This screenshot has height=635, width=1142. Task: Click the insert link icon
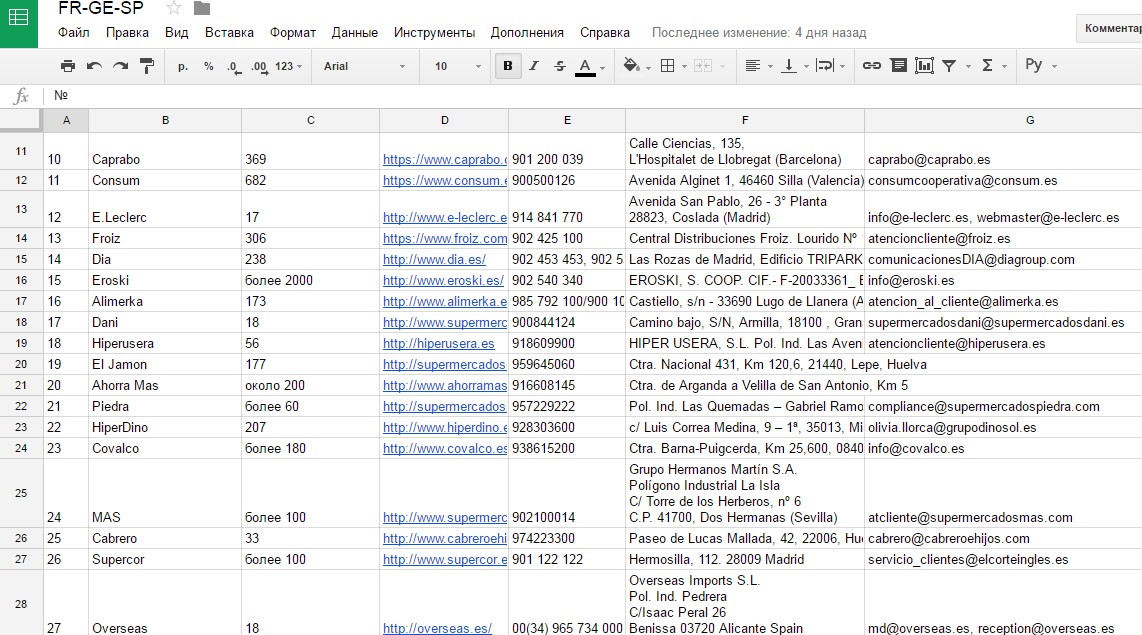pos(872,66)
